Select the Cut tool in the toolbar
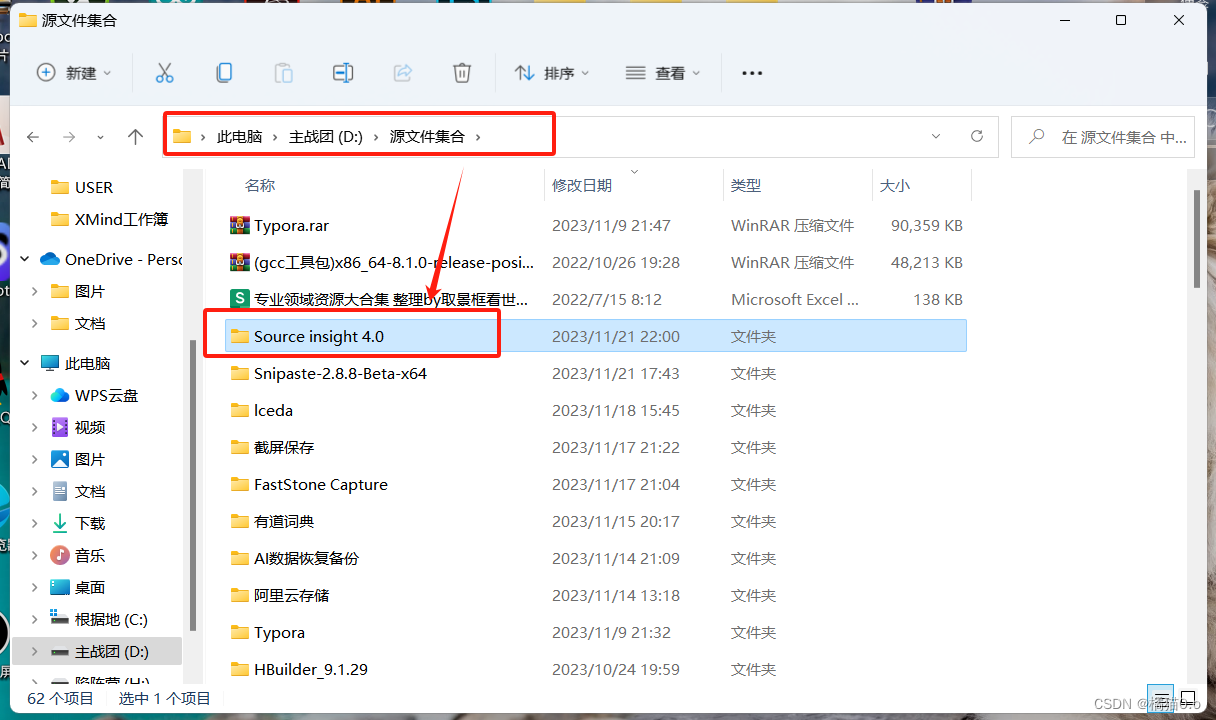The image size is (1216, 720). [164, 72]
